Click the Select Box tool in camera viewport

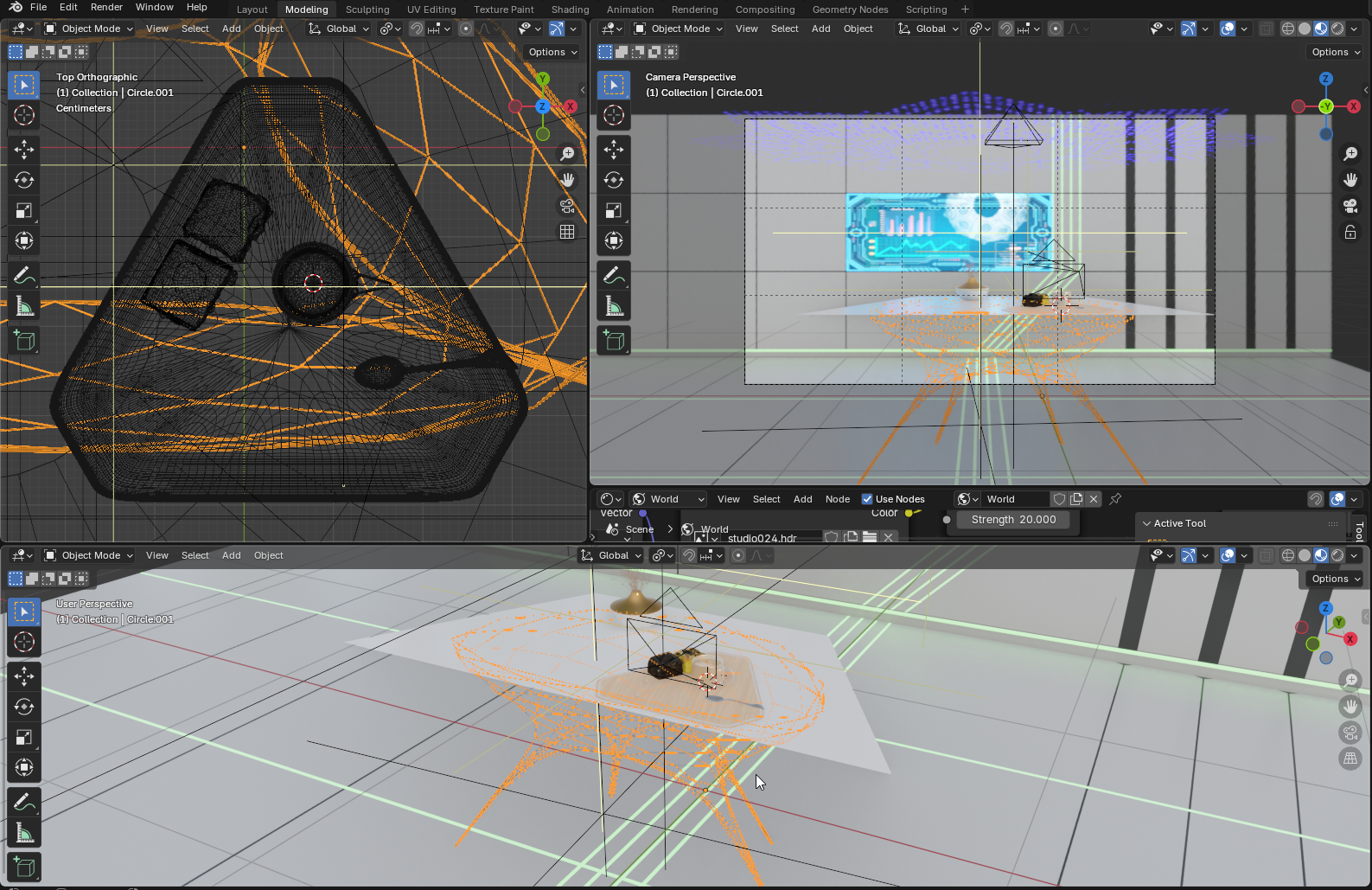click(x=614, y=85)
